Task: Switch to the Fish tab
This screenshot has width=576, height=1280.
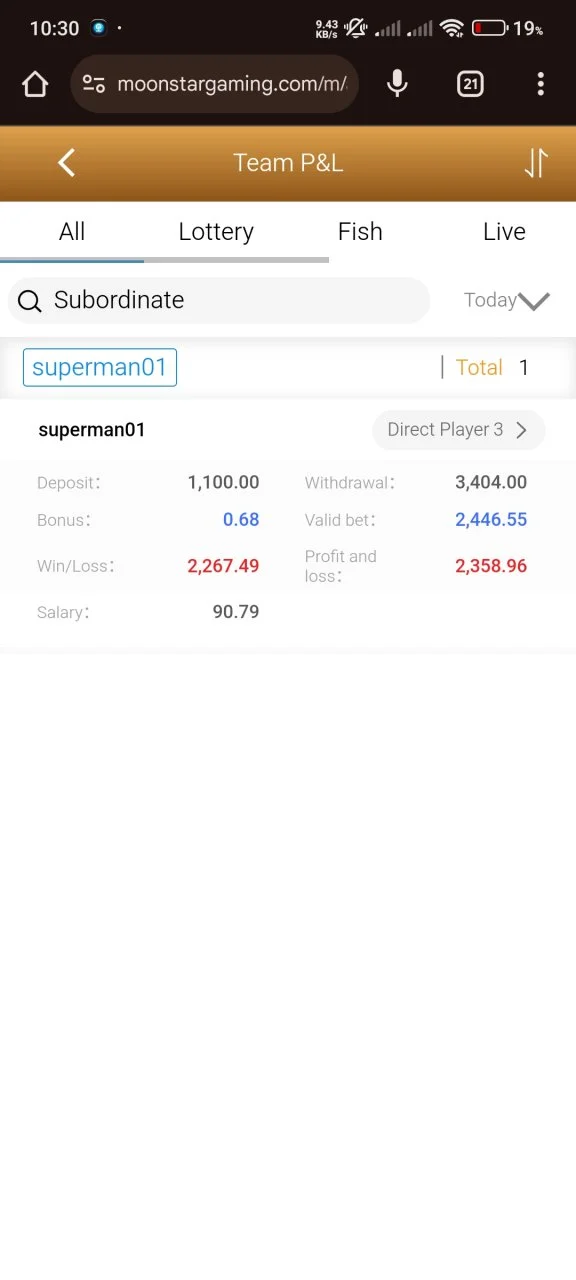Action: click(x=360, y=232)
